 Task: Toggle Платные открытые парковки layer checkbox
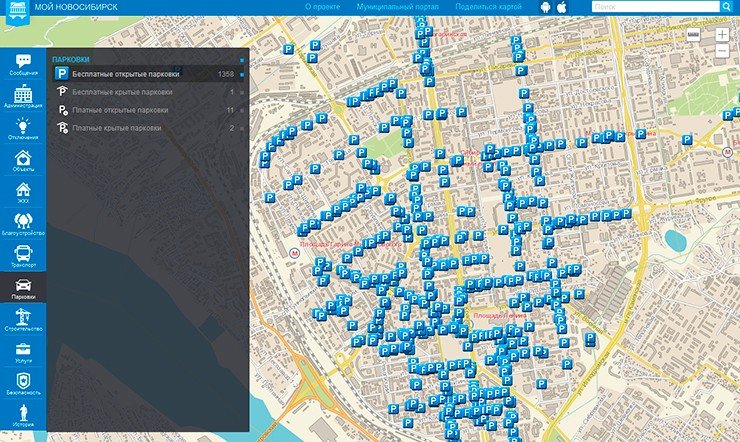pyautogui.click(x=242, y=110)
